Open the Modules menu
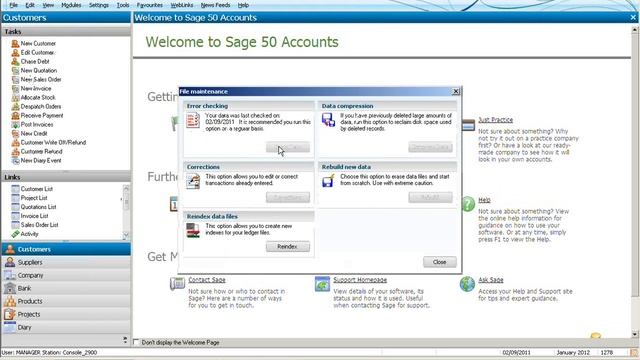The width and height of the screenshot is (640, 360). click(71, 5)
